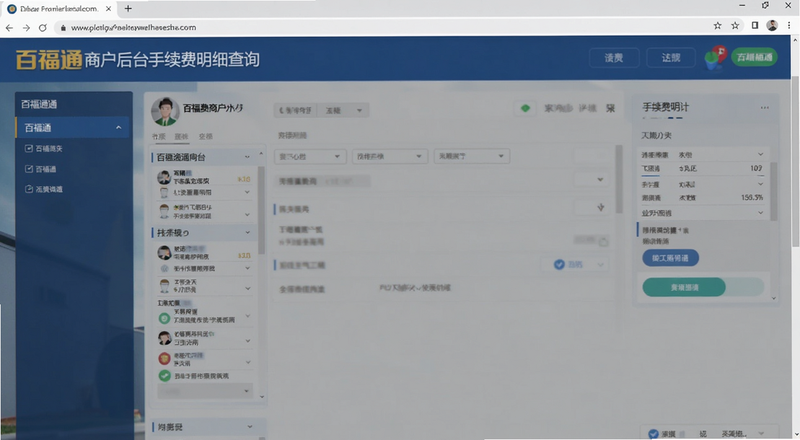Image resolution: width=800 pixels, height=440 pixels.
Task: Click the first outlined header button
Action: [x=614, y=58]
